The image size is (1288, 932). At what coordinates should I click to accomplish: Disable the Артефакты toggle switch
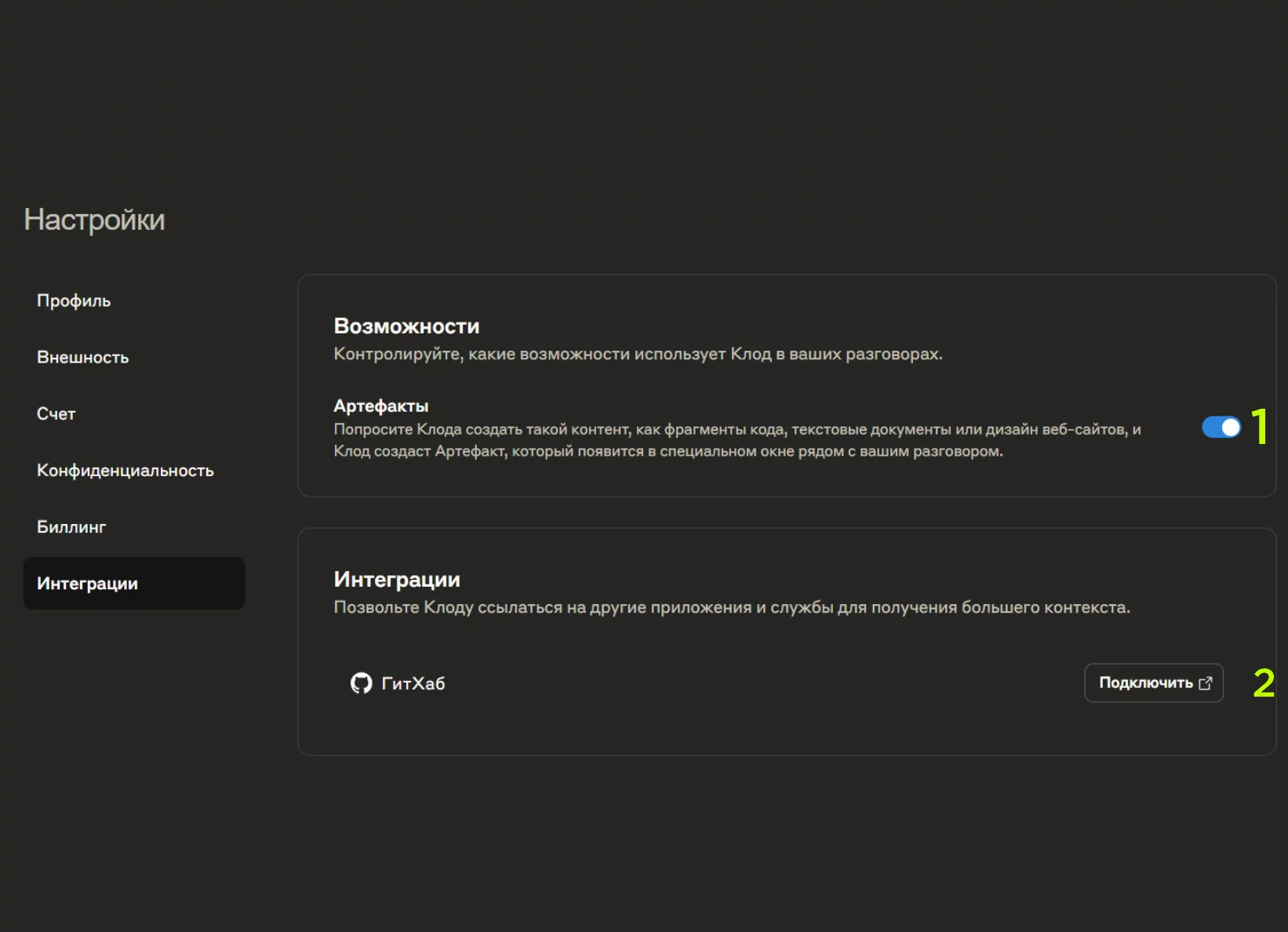[1221, 428]
